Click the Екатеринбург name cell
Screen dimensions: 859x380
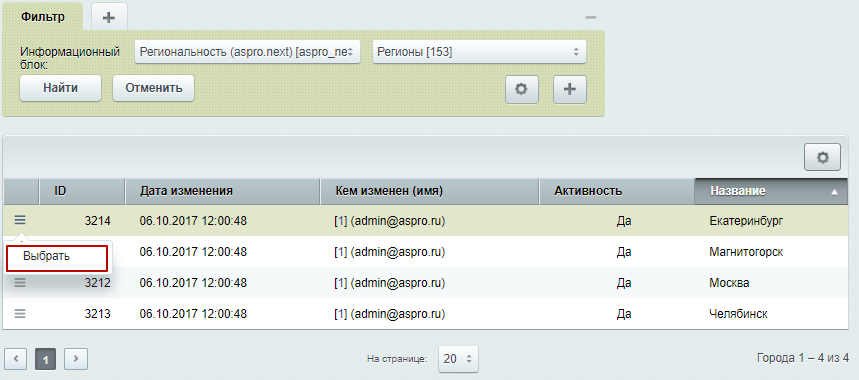tap(746, 221)
